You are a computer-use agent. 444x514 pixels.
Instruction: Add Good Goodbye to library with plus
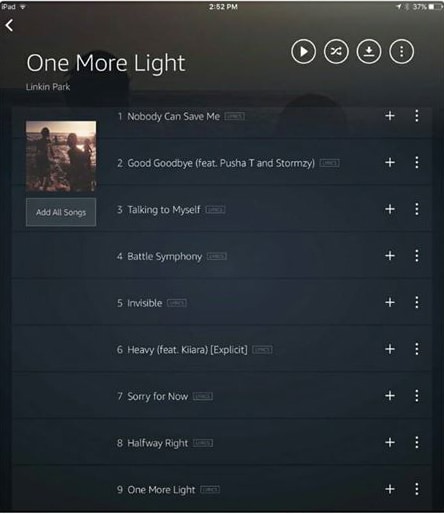pyautogui.click(x=390, y=163)
